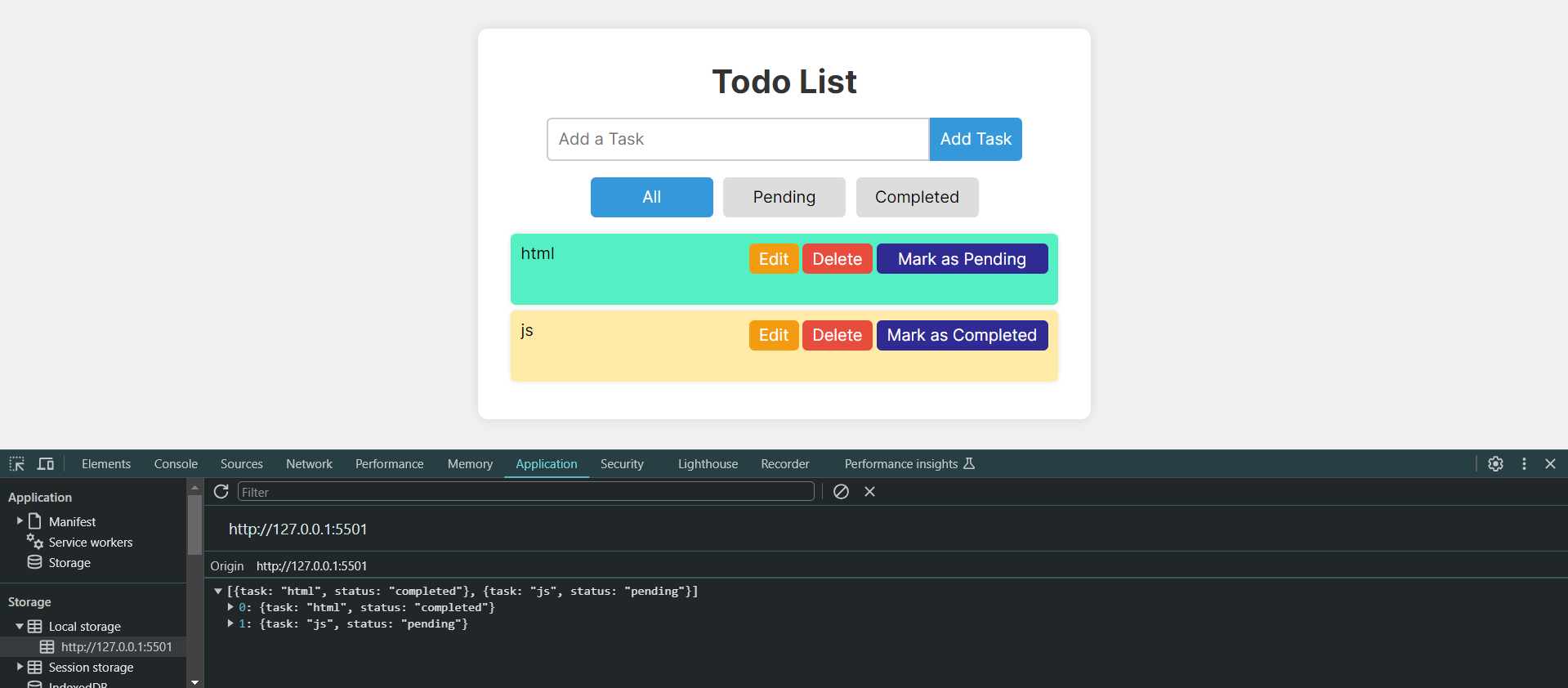Open Service workers gear icon
This screenshot has height=688, width=1568.
[34, 542]
